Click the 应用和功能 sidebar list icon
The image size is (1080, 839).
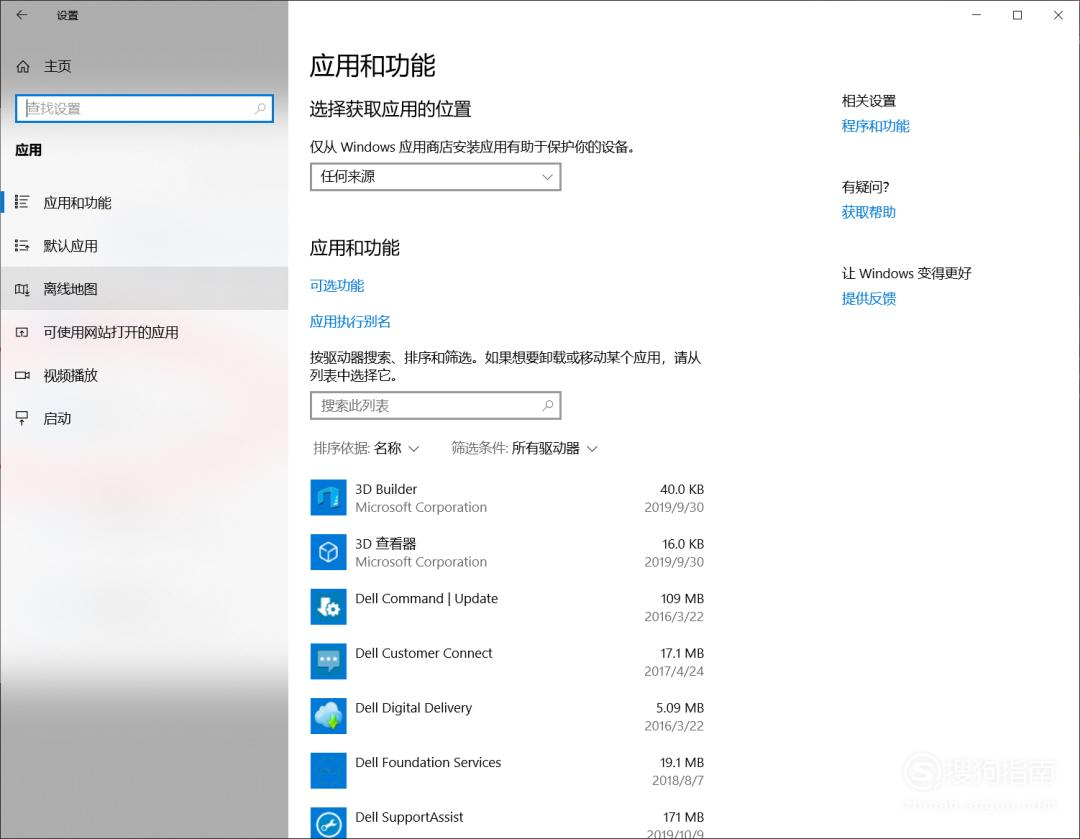(22, 202)
